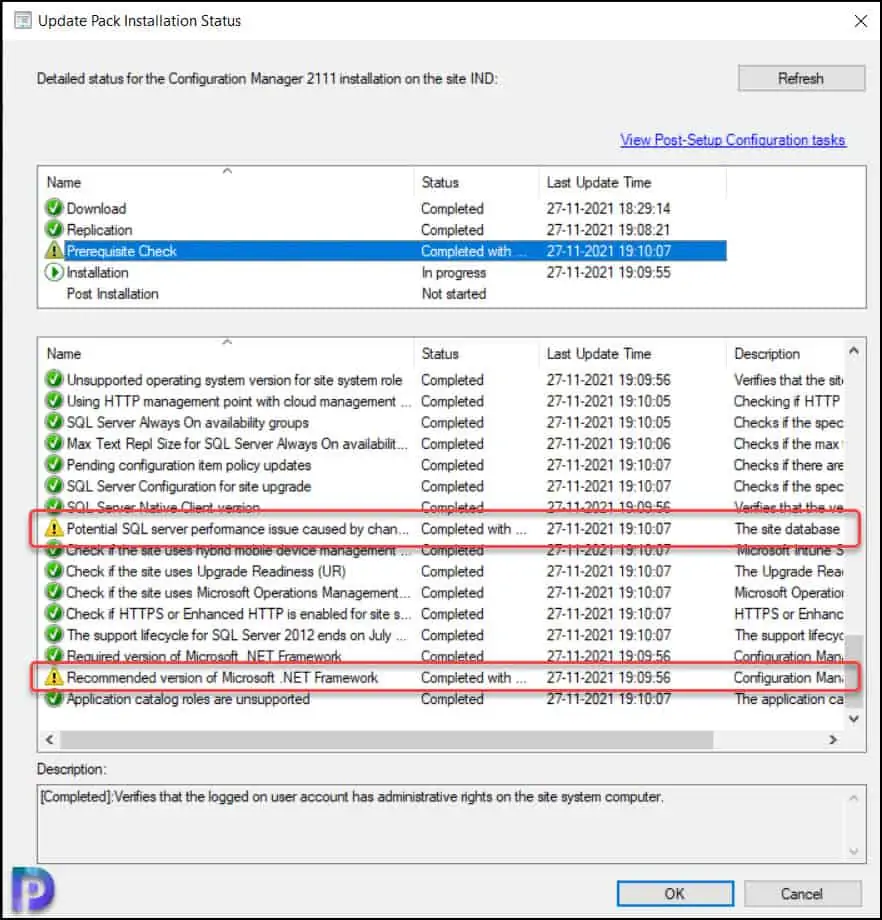Click scroll down arrow in Description box
The width and height of the screenshot is (882, 920).
pyautogui.click(x=854, y=851)
